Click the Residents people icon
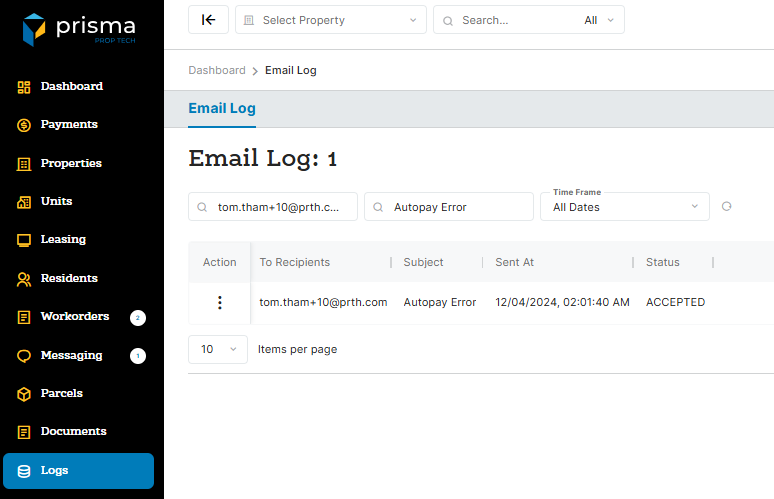 click(x=24, y=279)
